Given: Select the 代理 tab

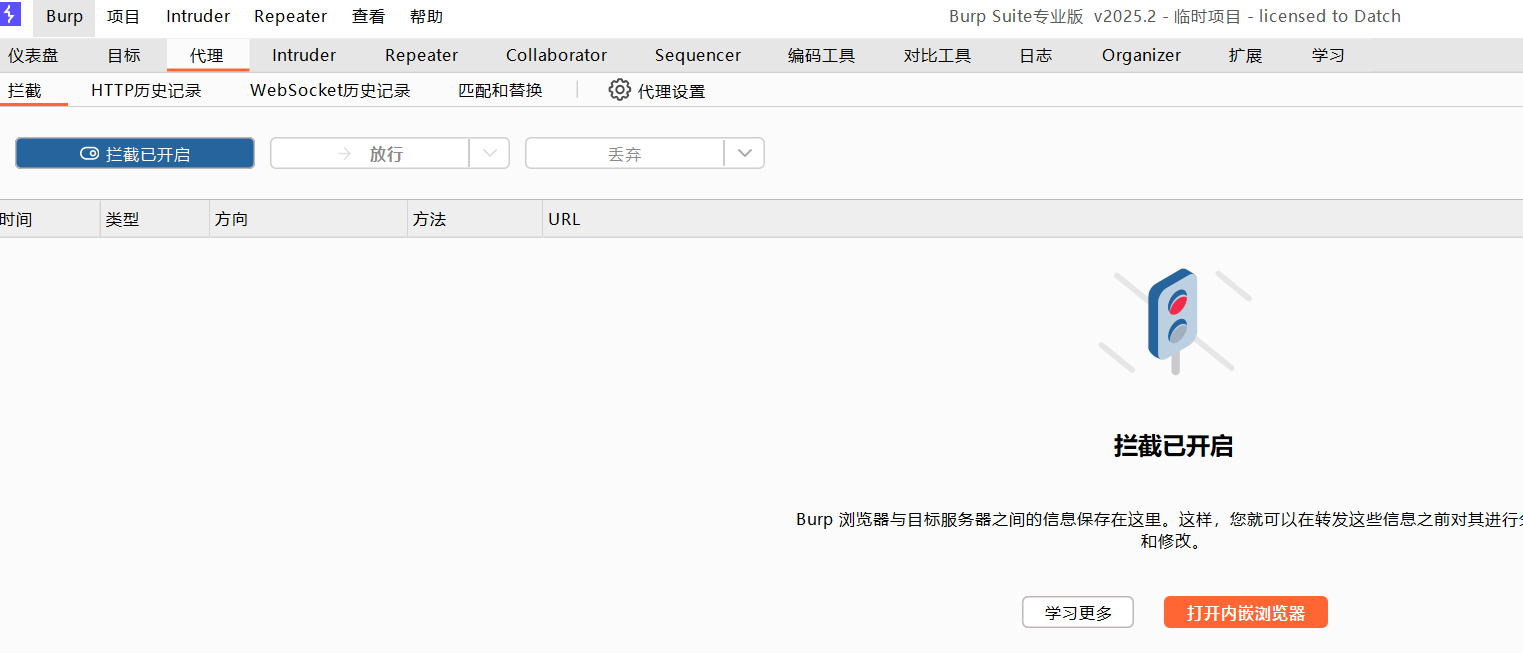Looking at the screenshot, I should click(x=207, y=56).
